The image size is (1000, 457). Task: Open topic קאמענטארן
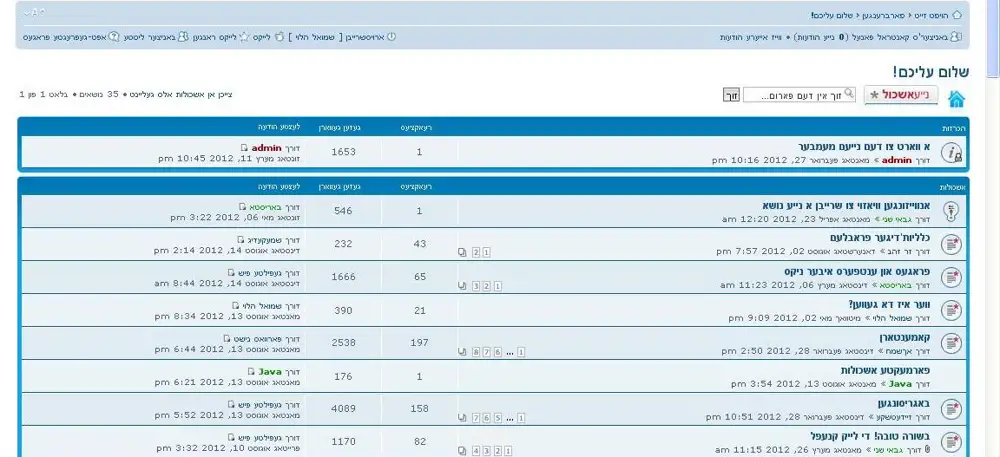[x=904, y=337]
